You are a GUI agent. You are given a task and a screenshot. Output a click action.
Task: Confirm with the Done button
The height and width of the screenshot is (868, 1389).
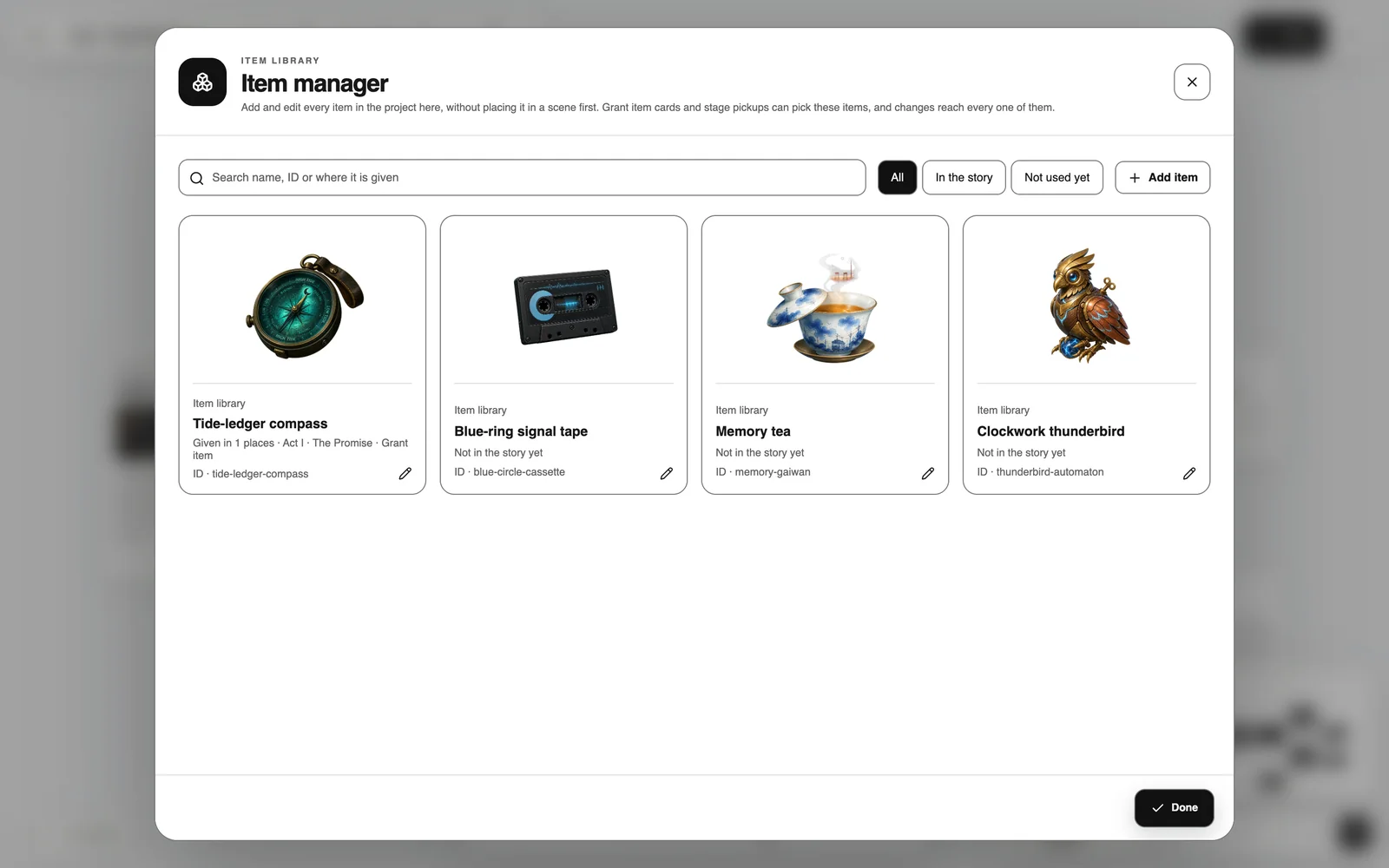pos(1174,807)
